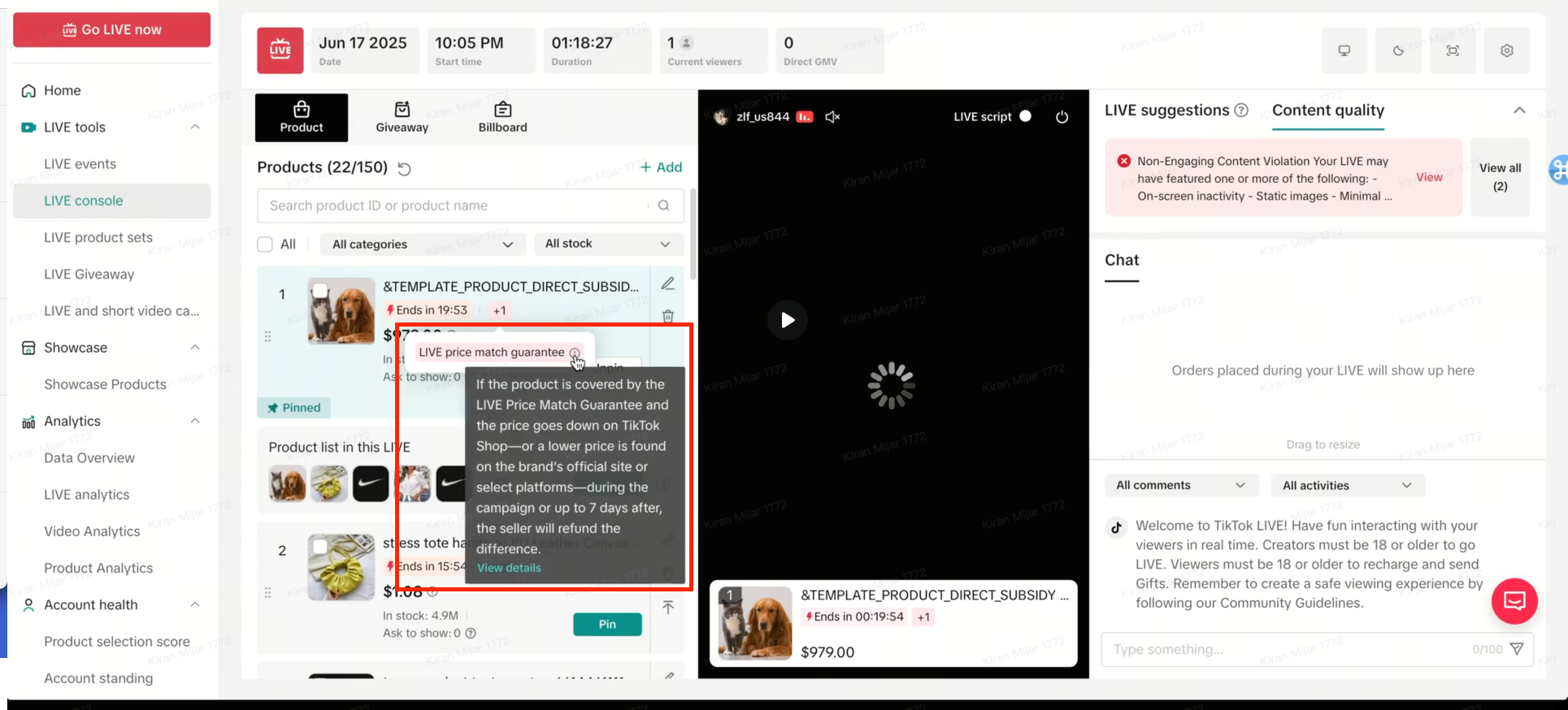Switch to the Content quality tab
Viewport: 1568px width, 710px height.
point(1327,110)
